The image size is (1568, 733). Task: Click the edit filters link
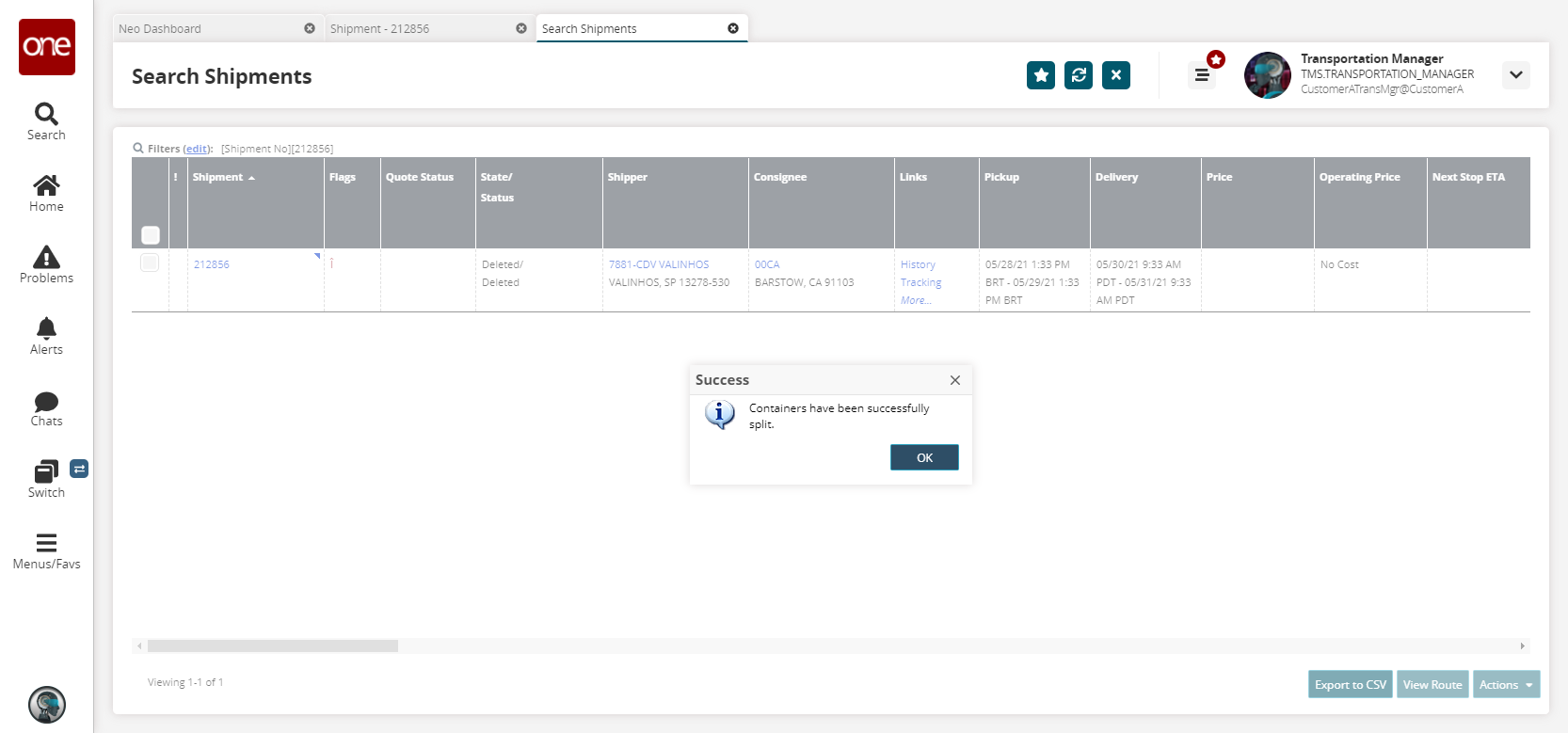tap(197, 149)
